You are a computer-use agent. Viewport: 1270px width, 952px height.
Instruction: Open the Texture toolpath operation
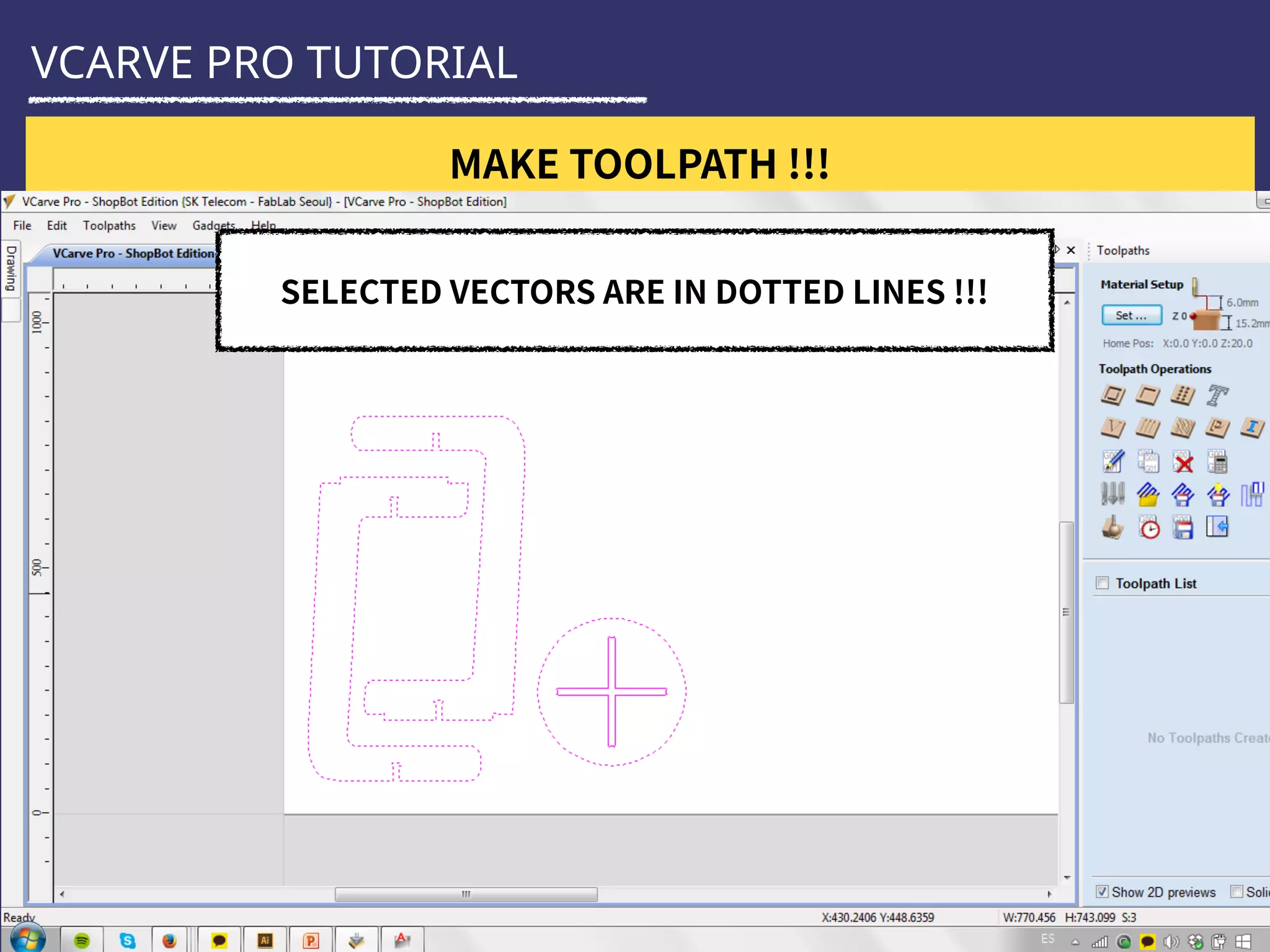tap(1183, 428)
